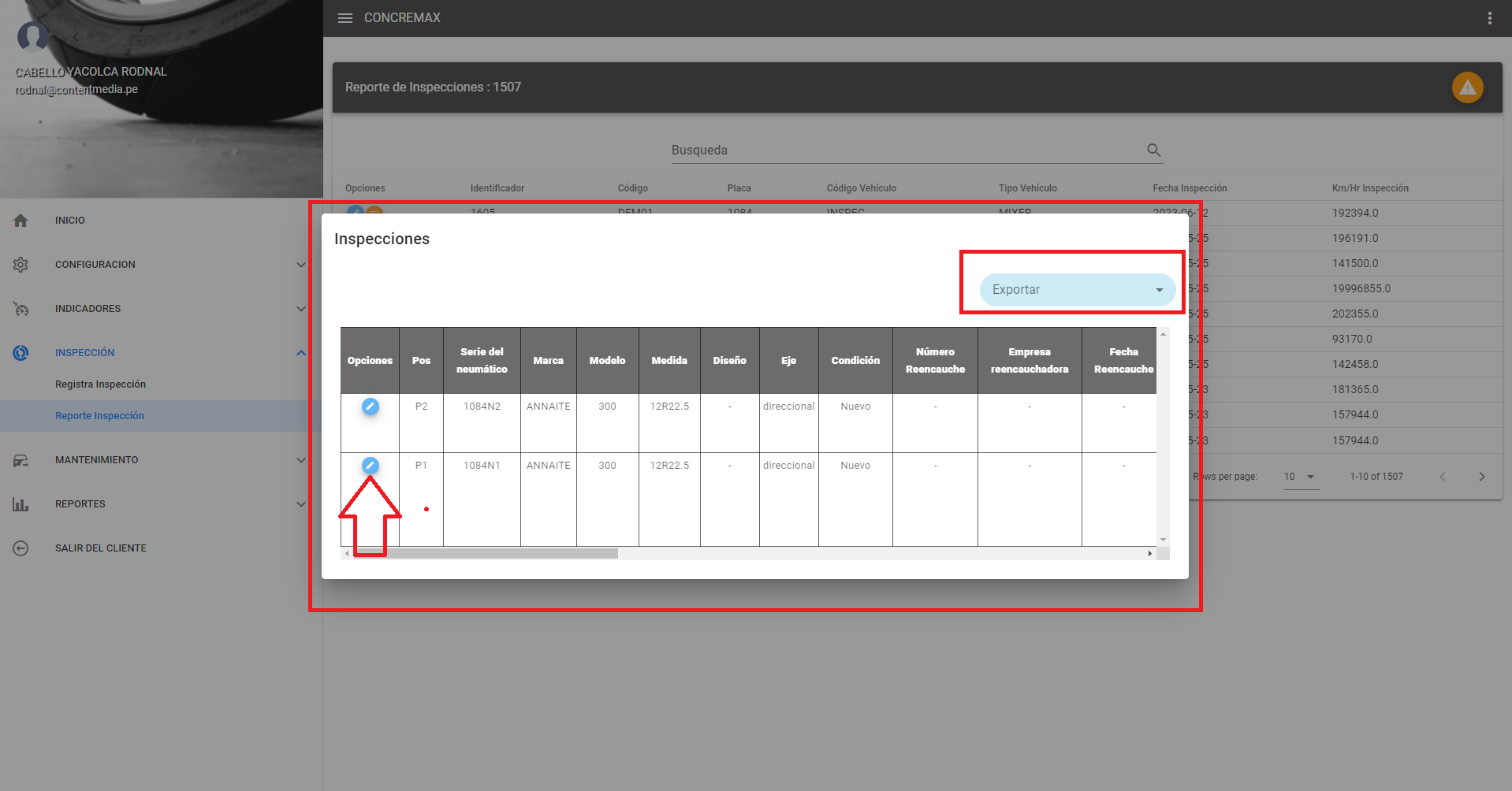Click the CONFIGURACION gear icon
The height and width of the screenshot is (791, 1512).
[x=21, y=265]
